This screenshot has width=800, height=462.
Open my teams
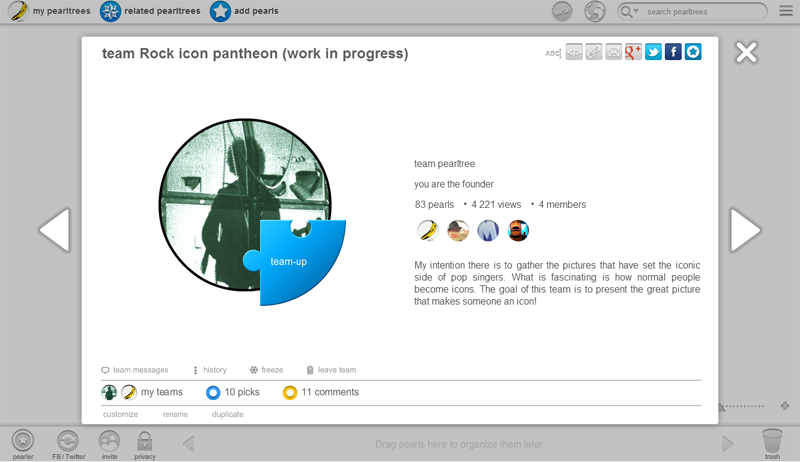[142, 392]
